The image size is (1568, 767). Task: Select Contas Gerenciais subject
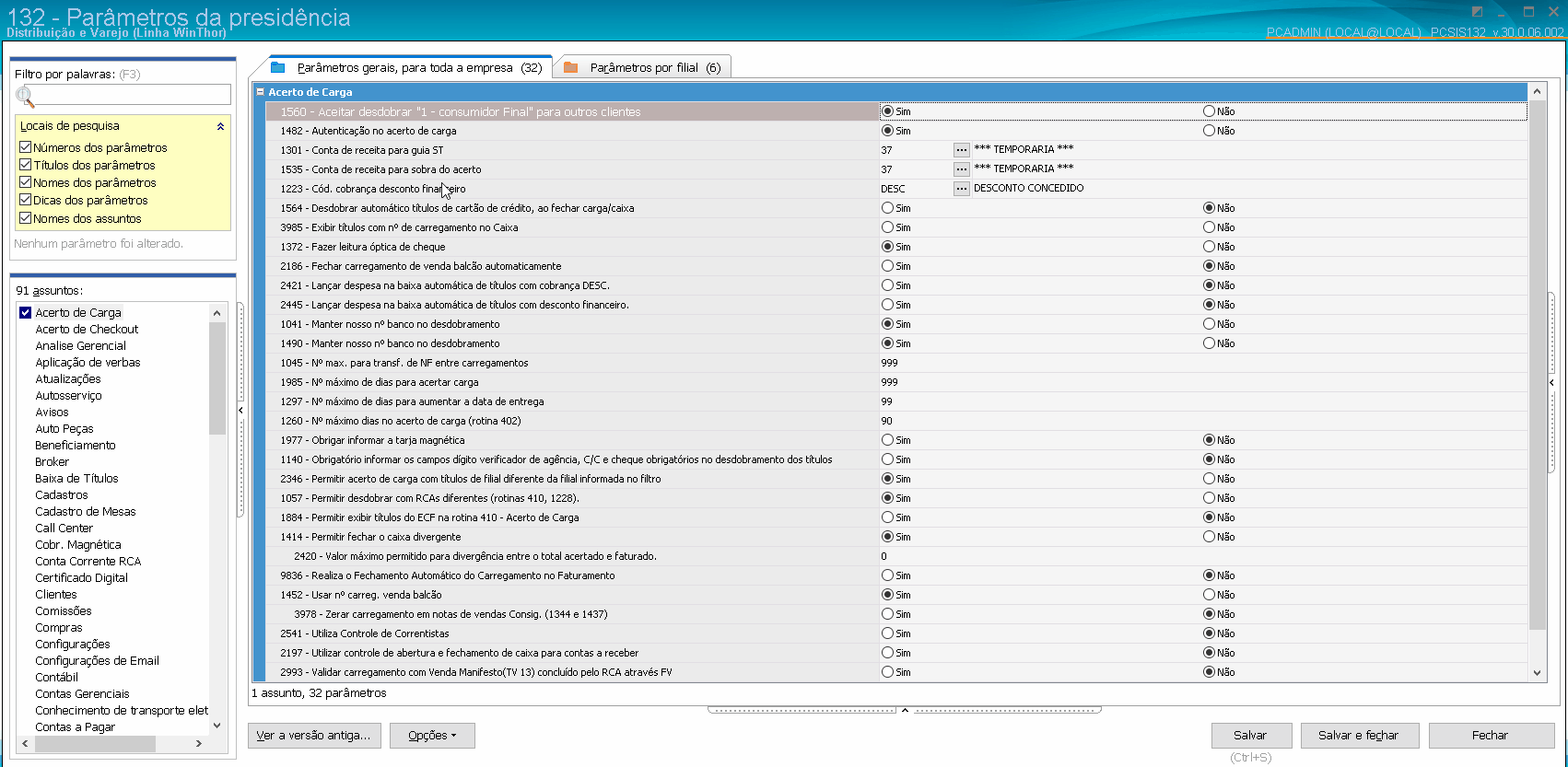click(x=82, y=694)
